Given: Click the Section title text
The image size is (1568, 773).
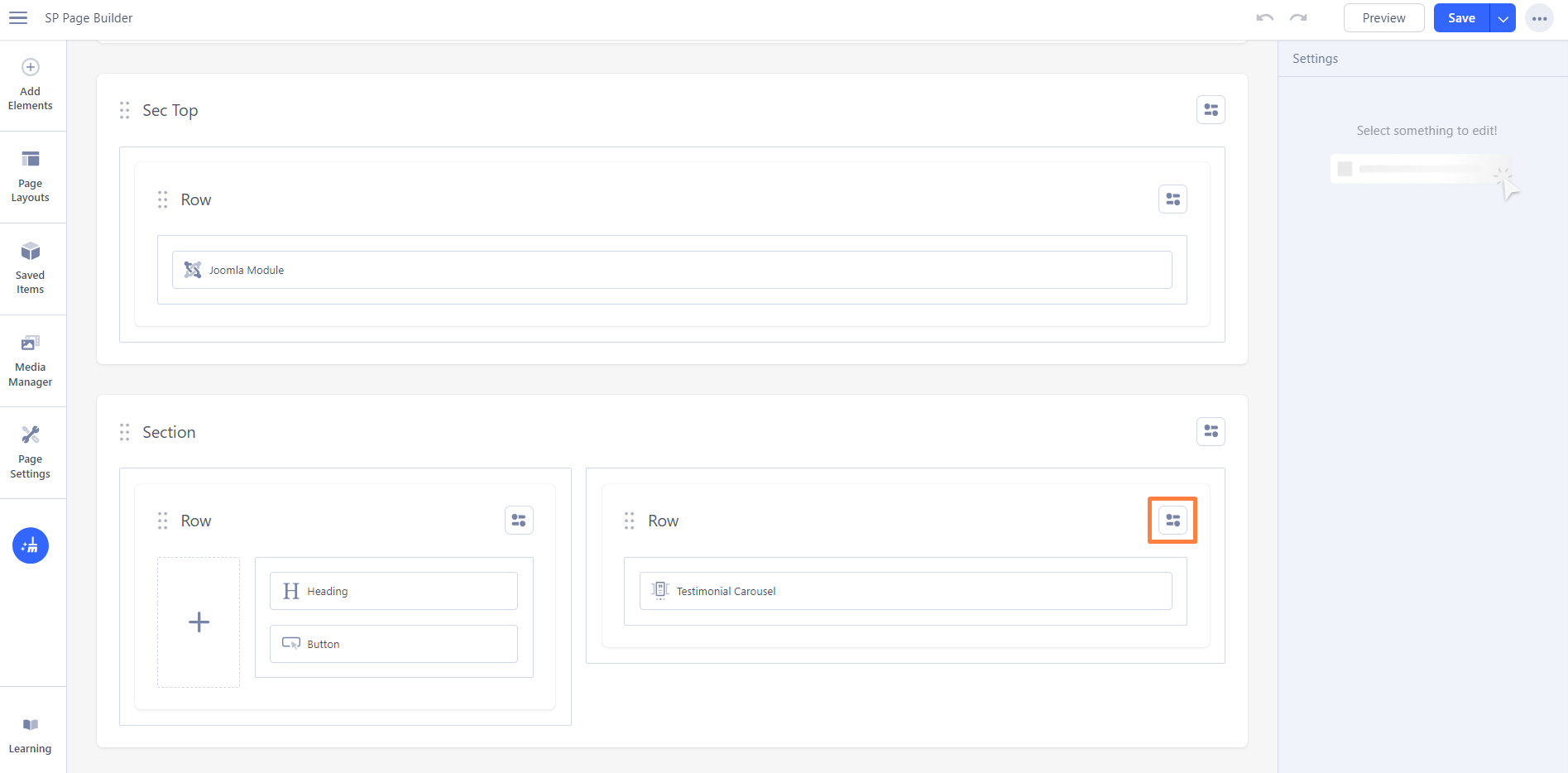Looking at the screenshot, I should (x=169, y=432).
